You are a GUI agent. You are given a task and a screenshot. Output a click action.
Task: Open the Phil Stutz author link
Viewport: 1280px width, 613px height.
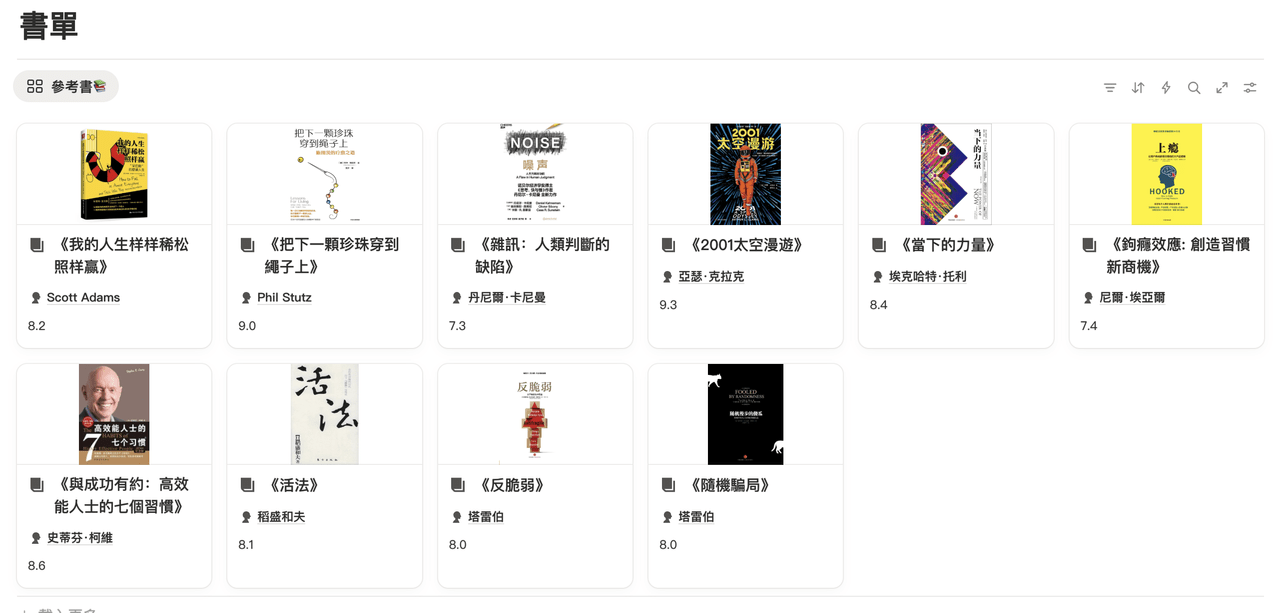click(284, 298)
